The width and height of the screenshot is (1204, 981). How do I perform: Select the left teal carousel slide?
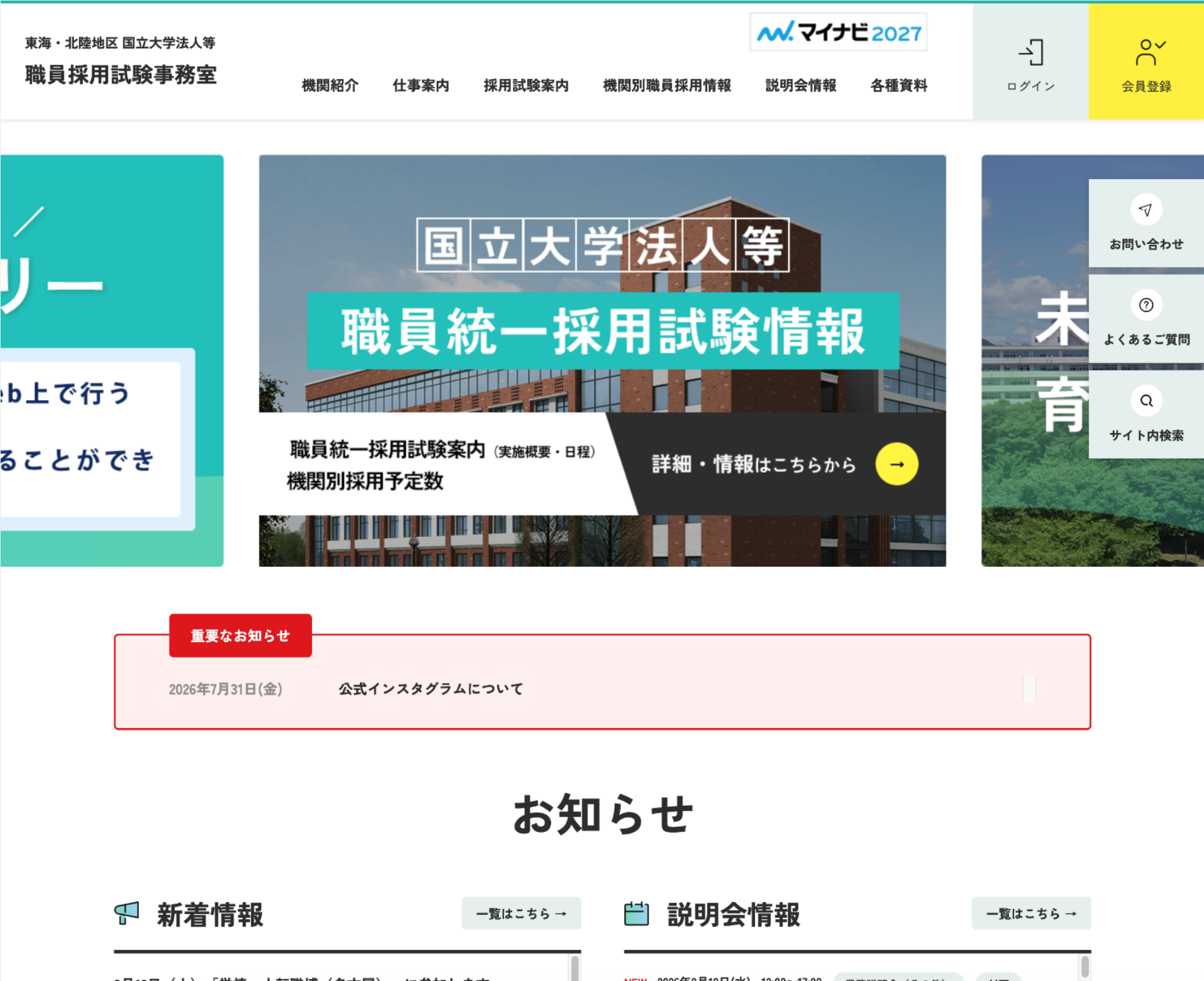coord(111,361)
